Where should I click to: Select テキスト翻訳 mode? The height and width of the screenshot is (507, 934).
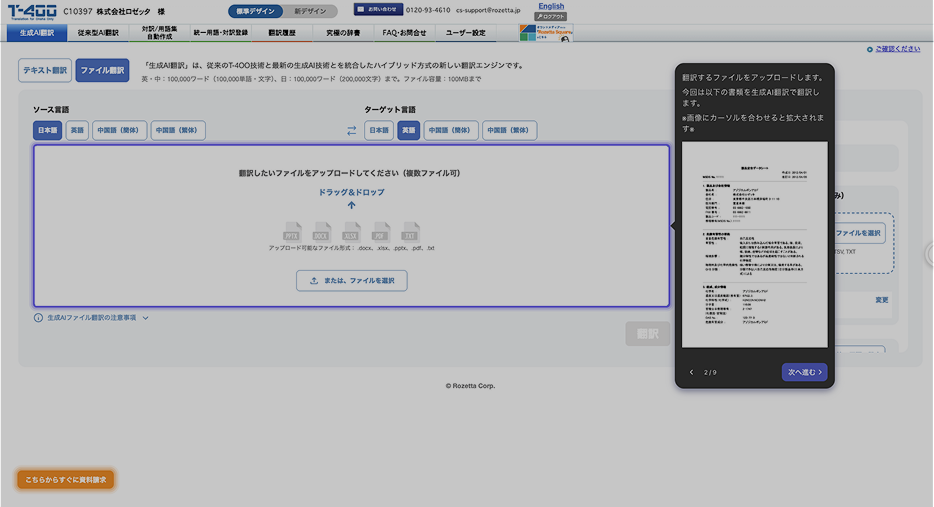pyautogui.click(x=45, y=70)
